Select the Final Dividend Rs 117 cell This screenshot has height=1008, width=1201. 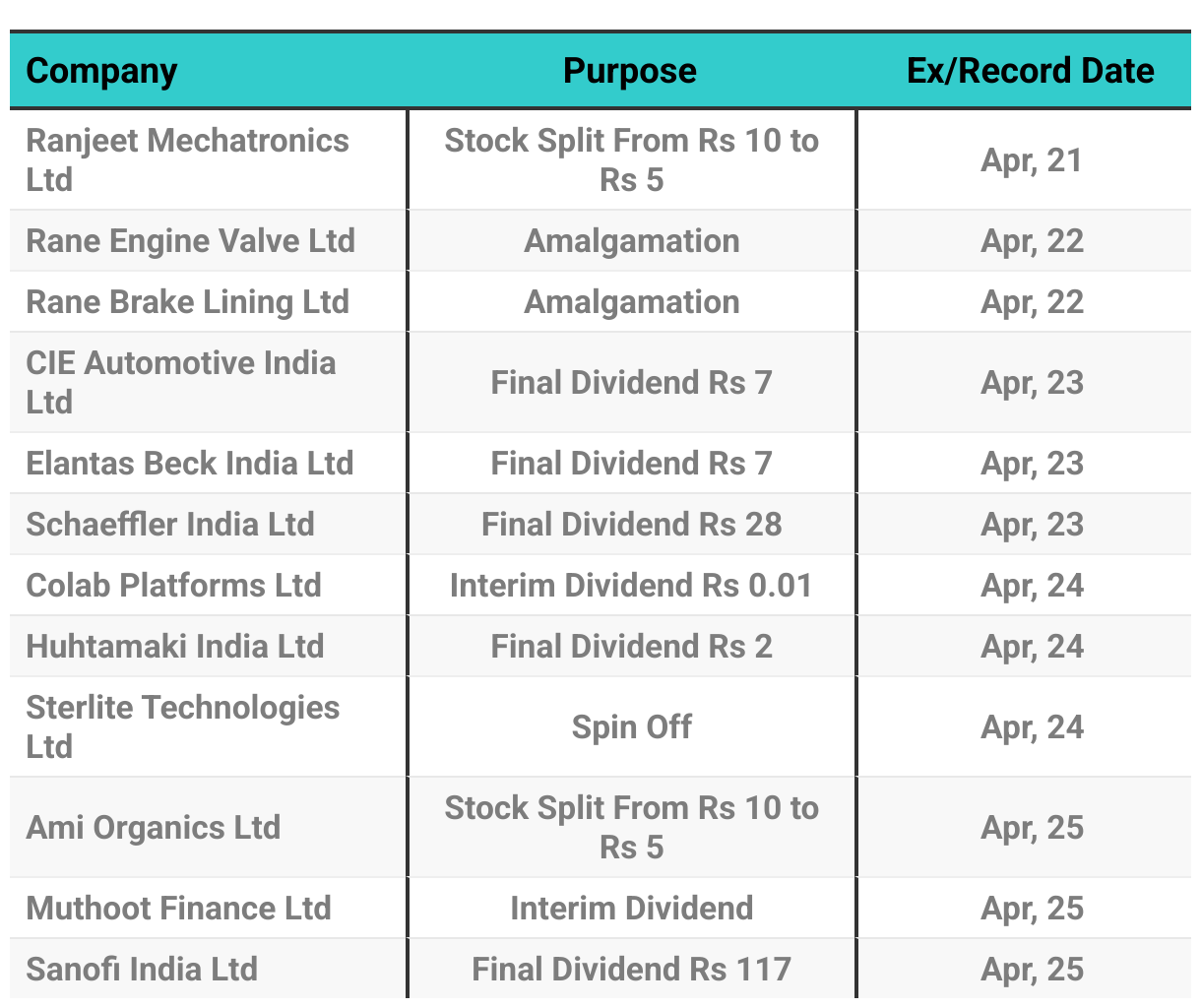[632, 970]
